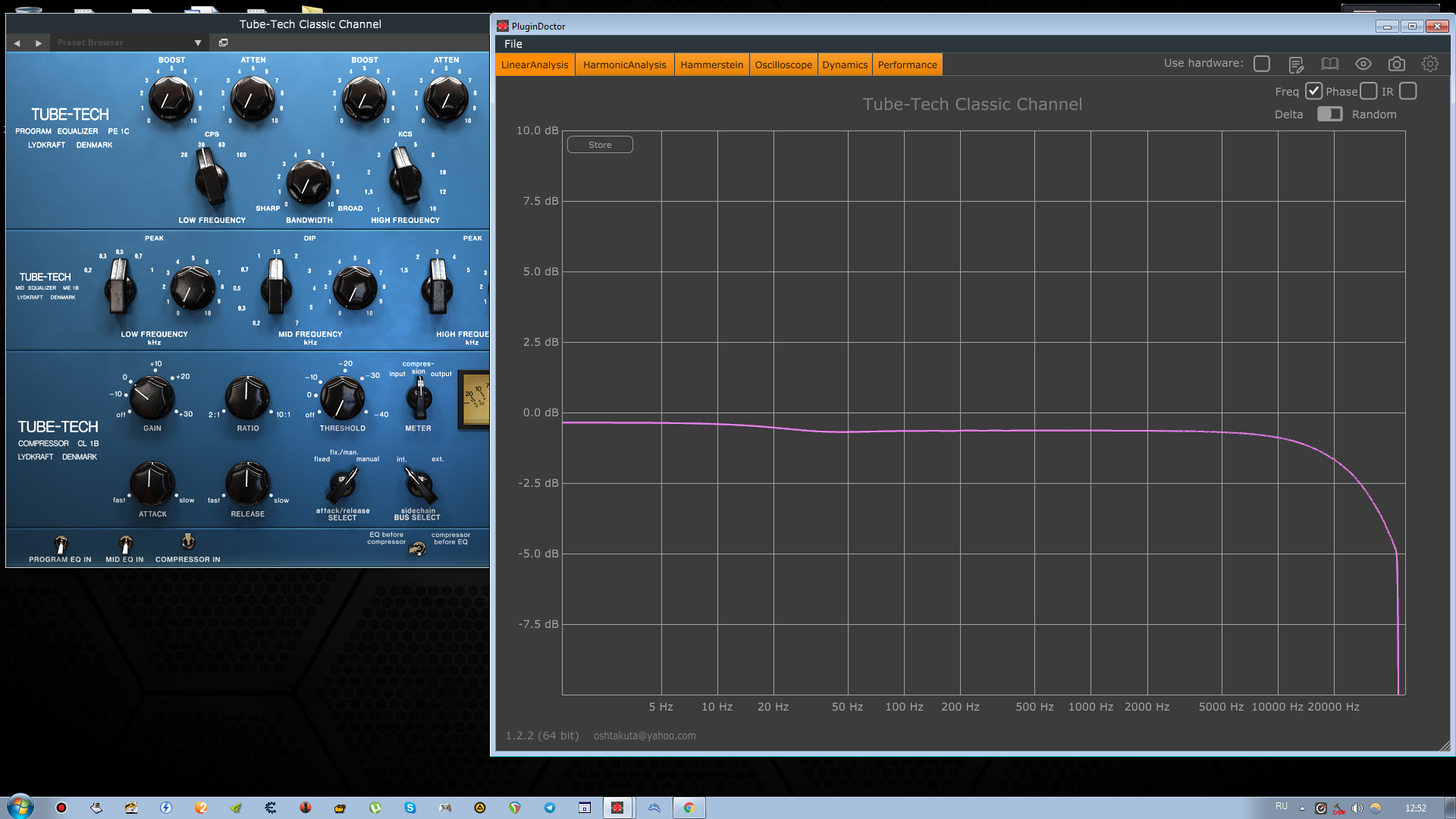The image size is (1456, 819).
Task: Click the compressor GAIN knob
Action: click(x=152, y=397)
